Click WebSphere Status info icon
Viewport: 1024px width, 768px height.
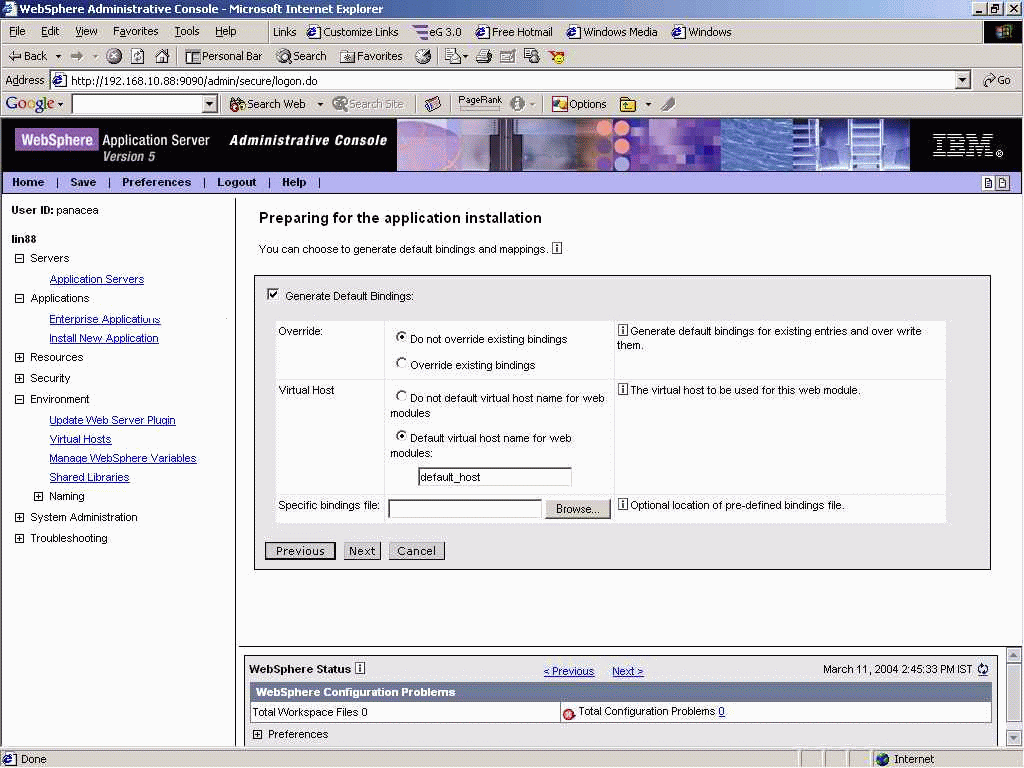[360, 668]
